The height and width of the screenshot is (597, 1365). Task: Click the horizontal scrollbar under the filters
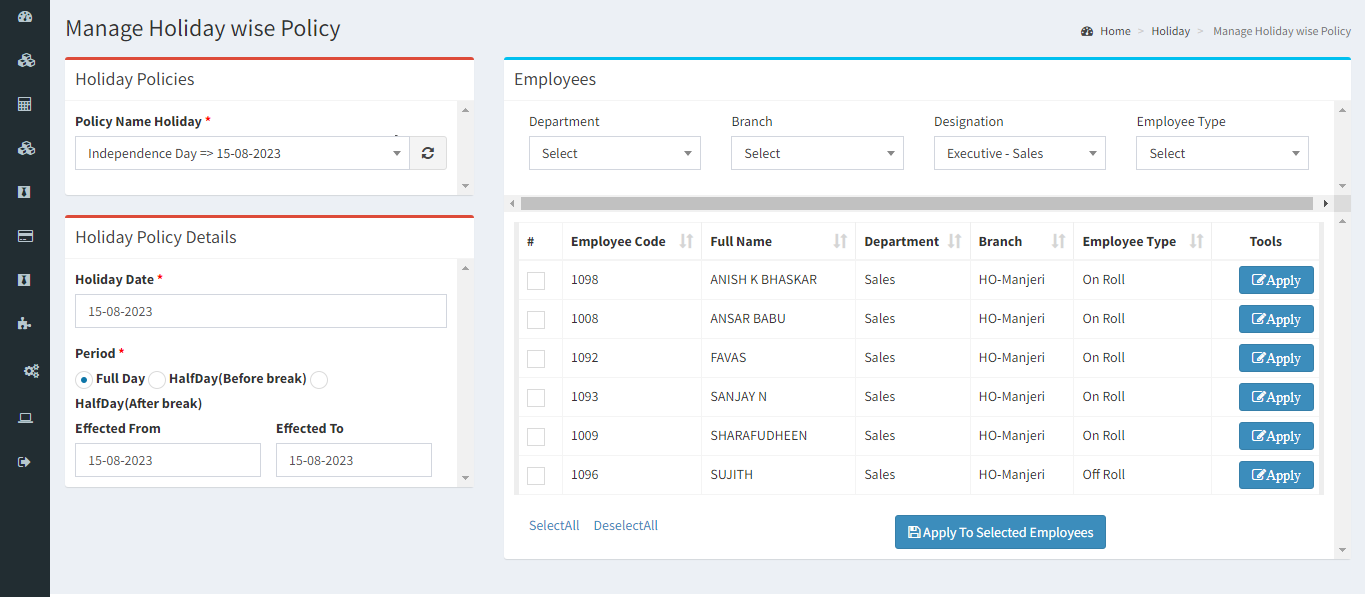tap(916, 203)
